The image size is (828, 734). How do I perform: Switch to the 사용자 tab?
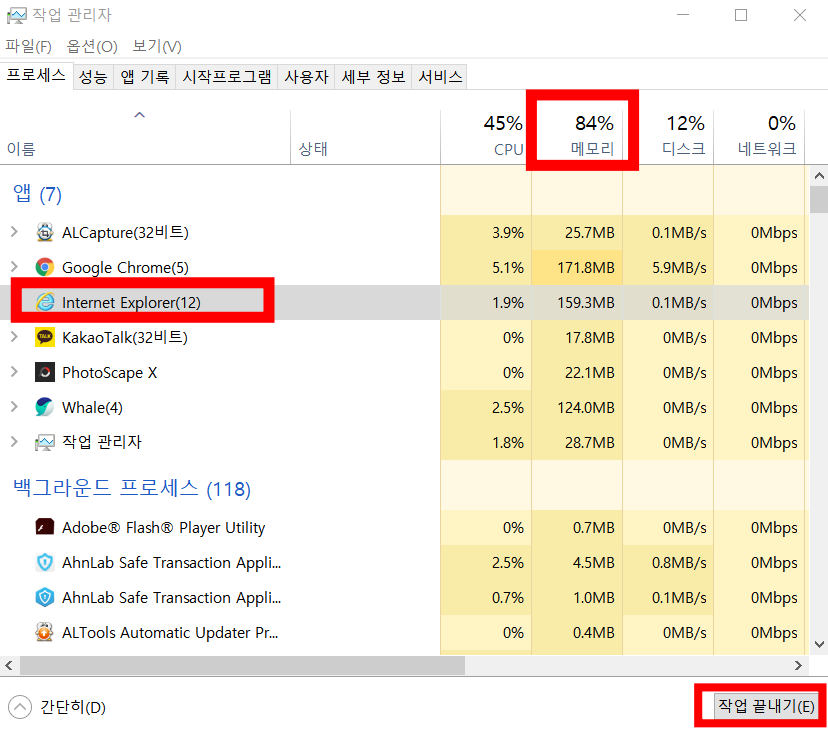point(306,77)
